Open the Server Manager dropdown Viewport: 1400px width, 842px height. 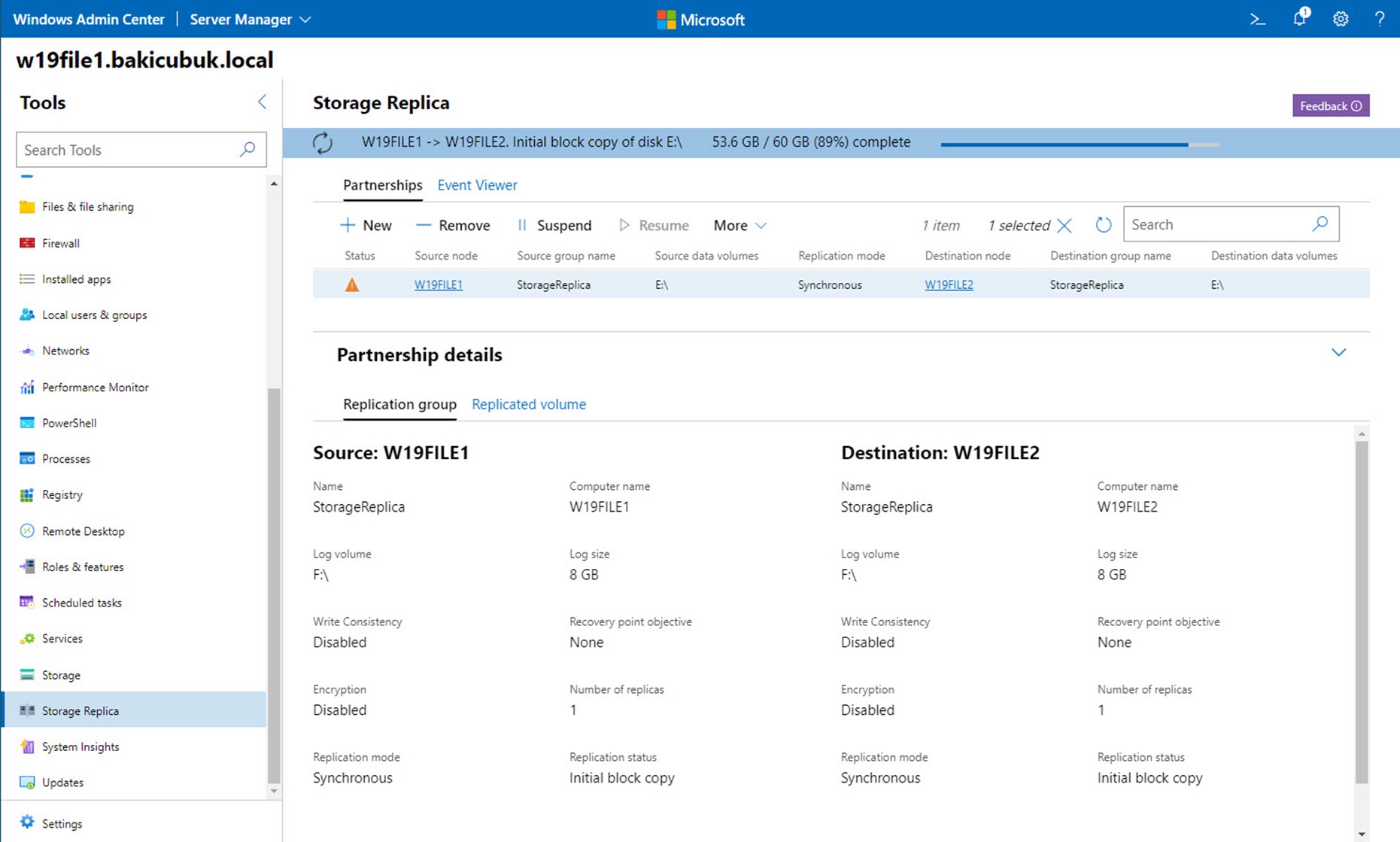pos(250,20)
